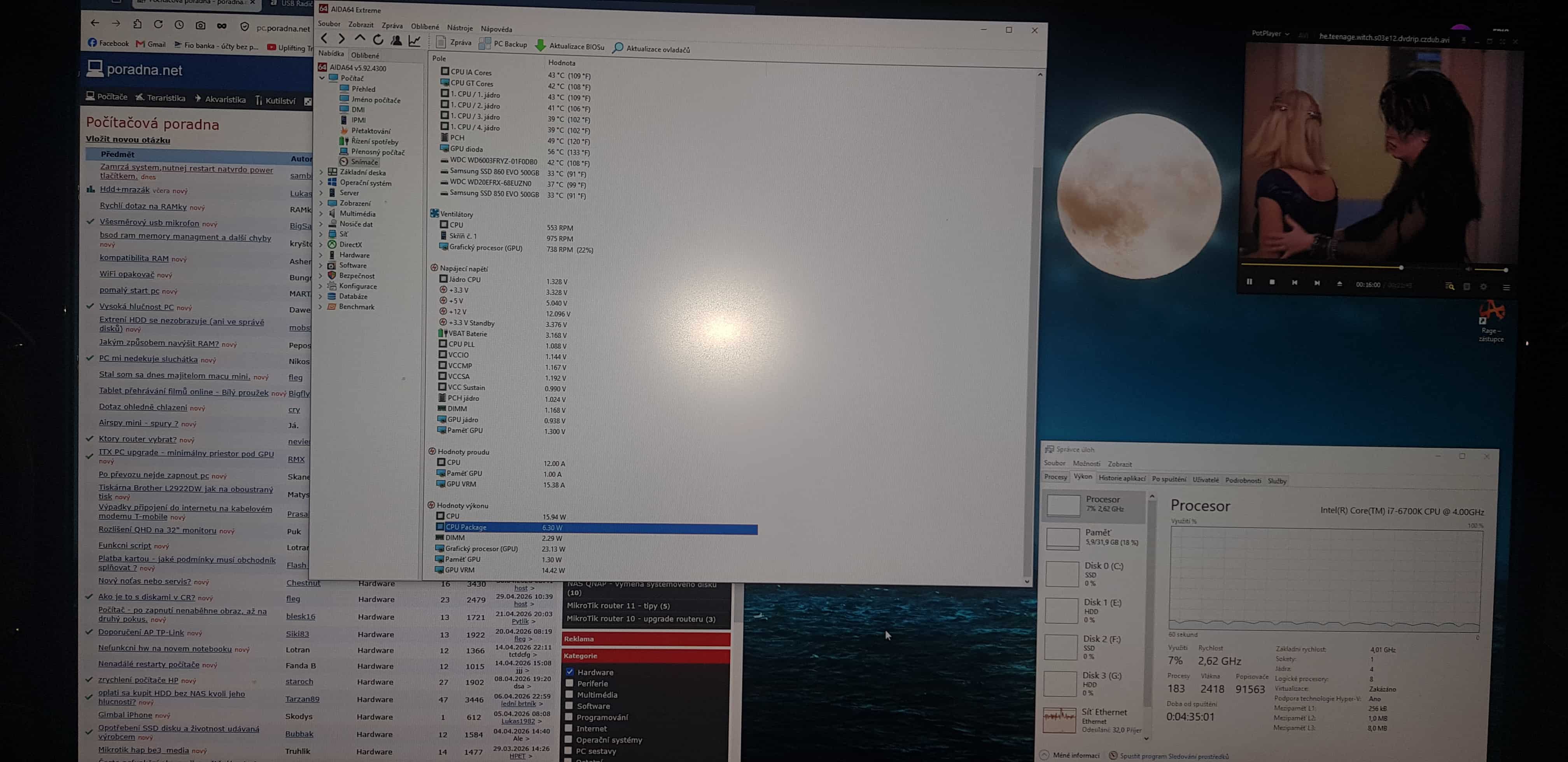Expand the Multimédia node in AIDA64 tree
Screen dimensions: 1568x762
(x=321, y=213)
